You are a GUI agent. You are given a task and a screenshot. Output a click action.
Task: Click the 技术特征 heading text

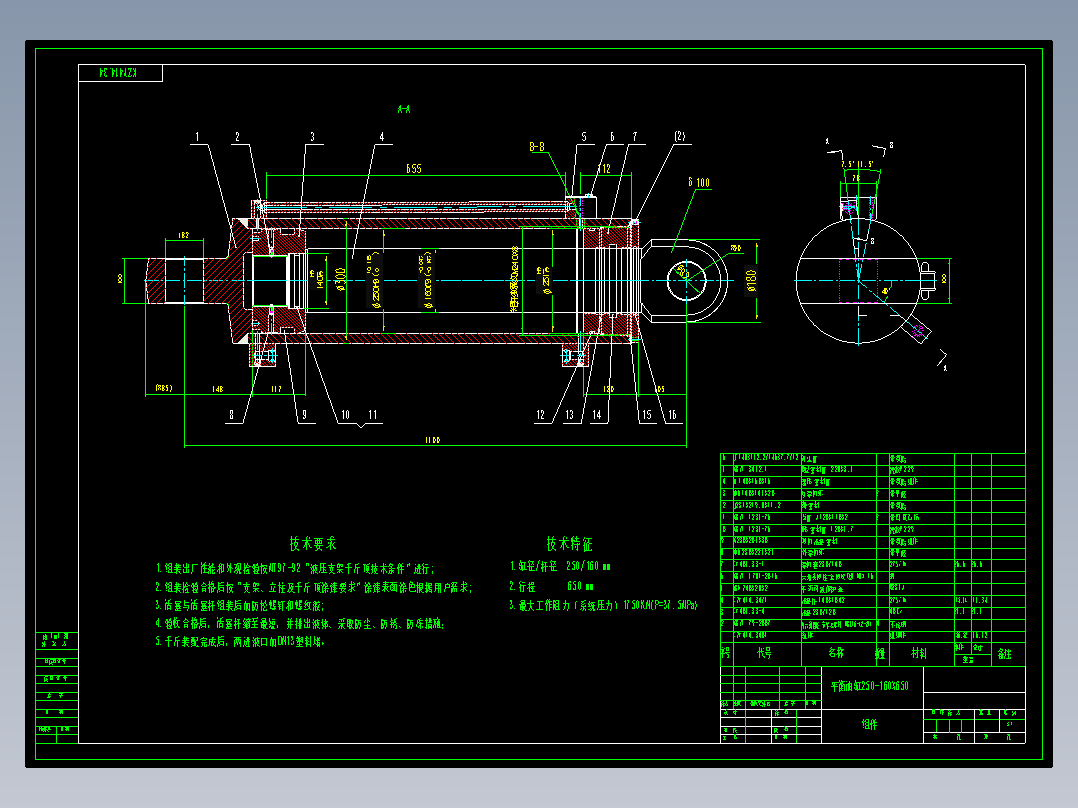click(569, 544)
